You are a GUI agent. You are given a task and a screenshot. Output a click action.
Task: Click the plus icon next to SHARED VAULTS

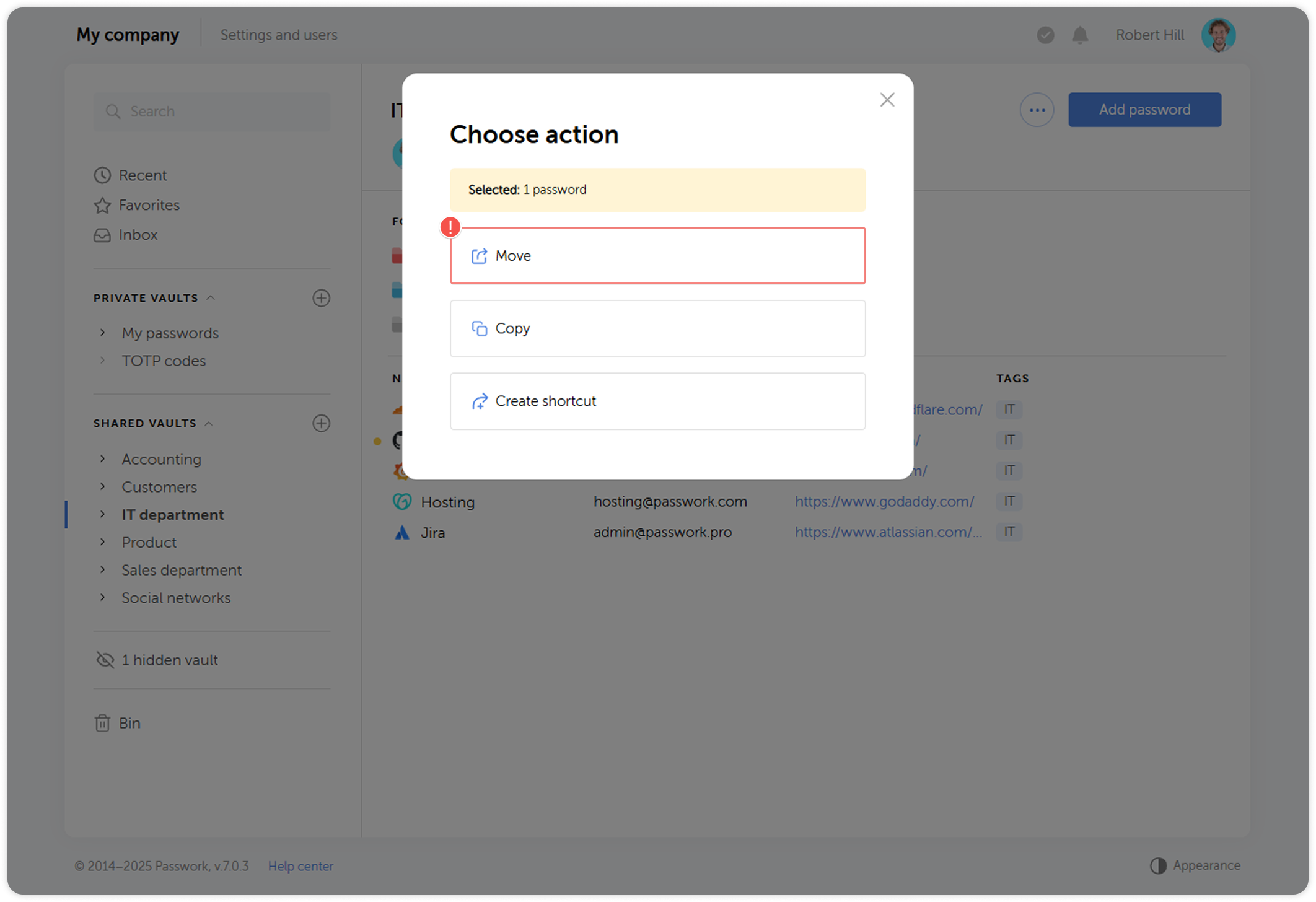[321, 423]
